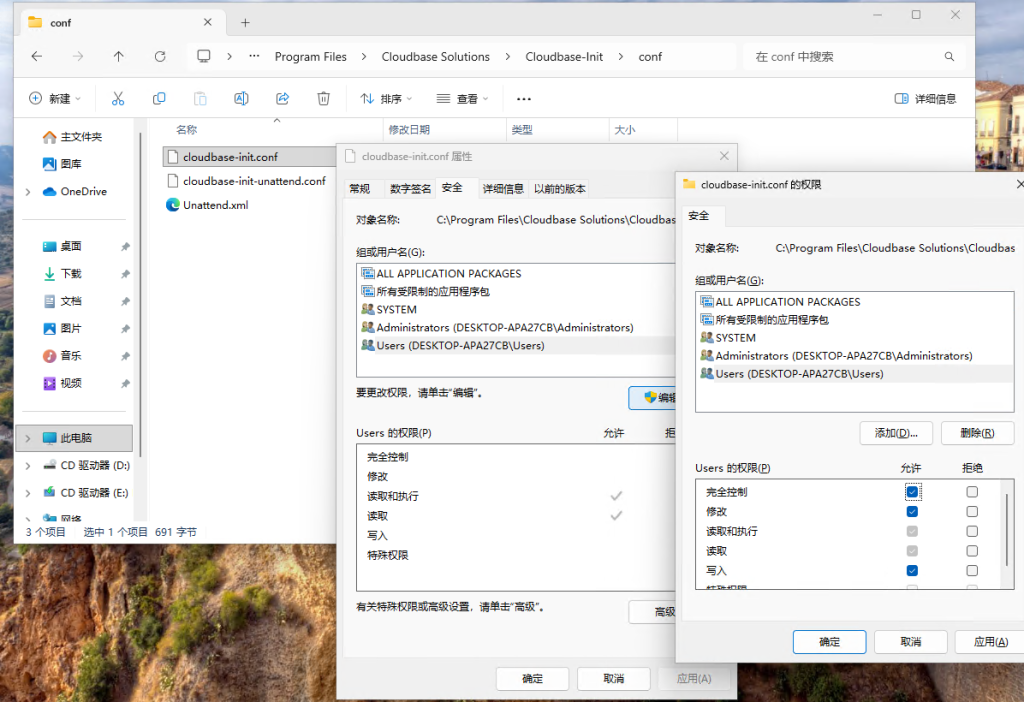Toggle allow checkbox for 完全控制
Screen dimensions: 1024x702
pyautogui.click(x=912, y=492)
